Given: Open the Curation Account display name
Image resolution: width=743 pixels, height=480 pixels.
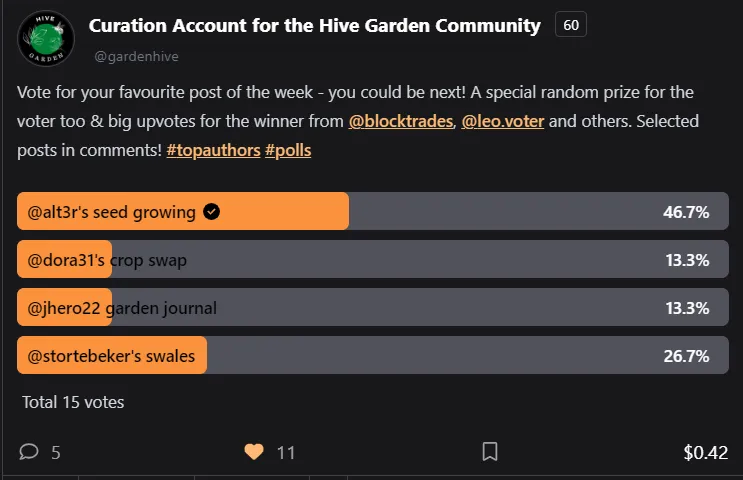Looking at the screenshot, I should point(315,26).
